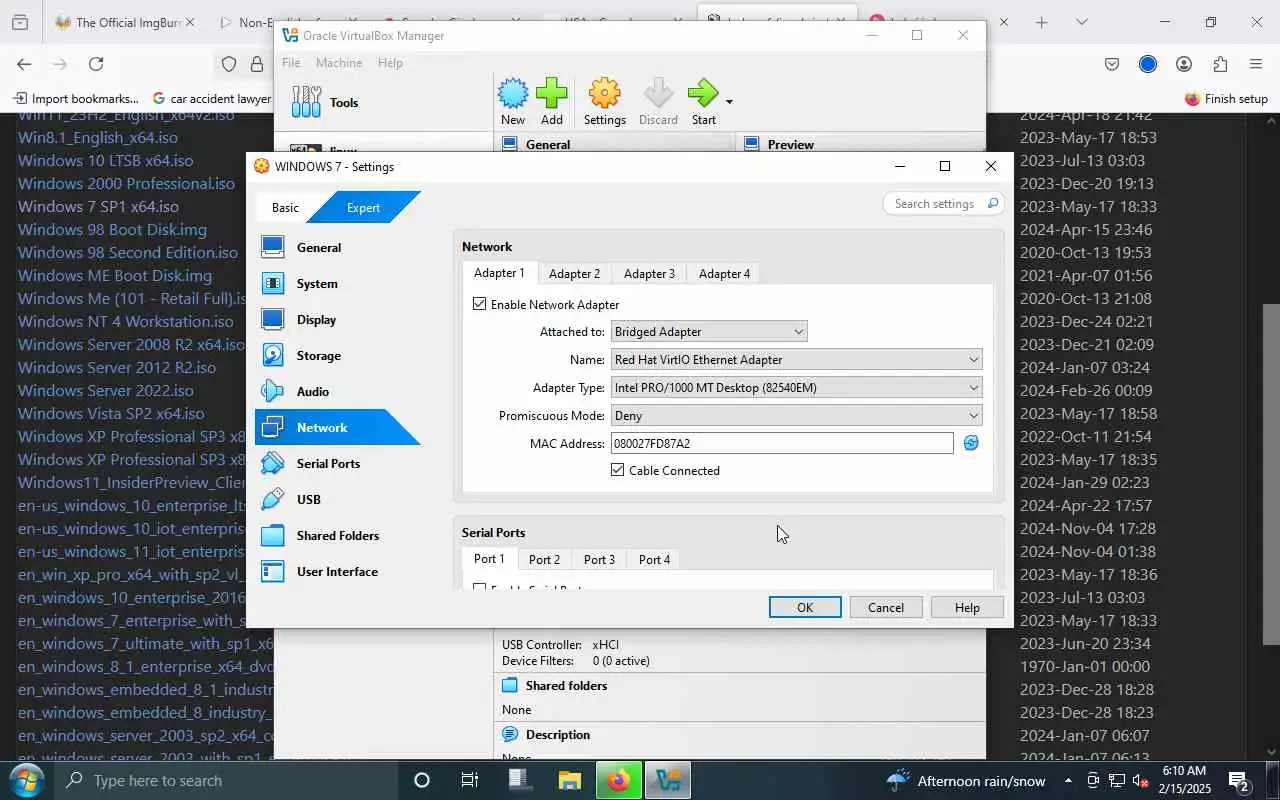
Task: Click the Help button in settings
Action: point(967,607)
